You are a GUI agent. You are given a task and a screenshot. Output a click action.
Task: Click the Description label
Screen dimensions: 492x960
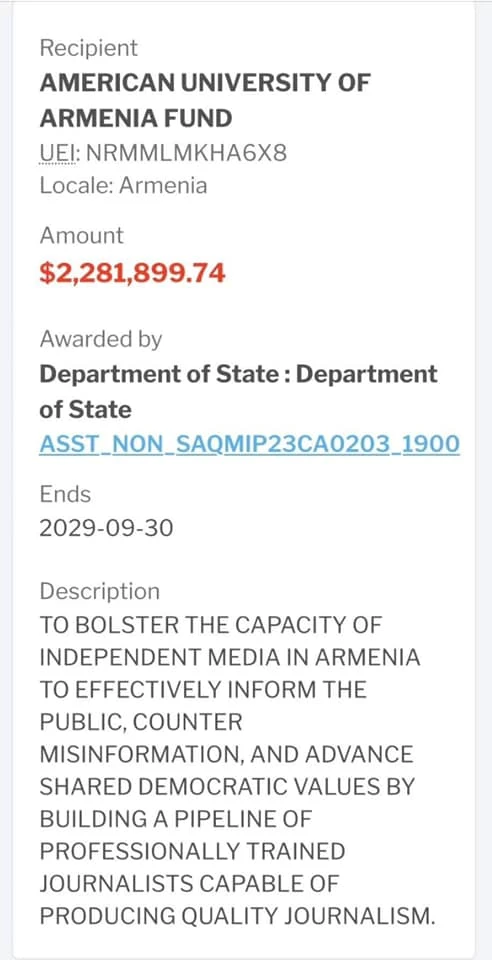(x=99, y=592)
